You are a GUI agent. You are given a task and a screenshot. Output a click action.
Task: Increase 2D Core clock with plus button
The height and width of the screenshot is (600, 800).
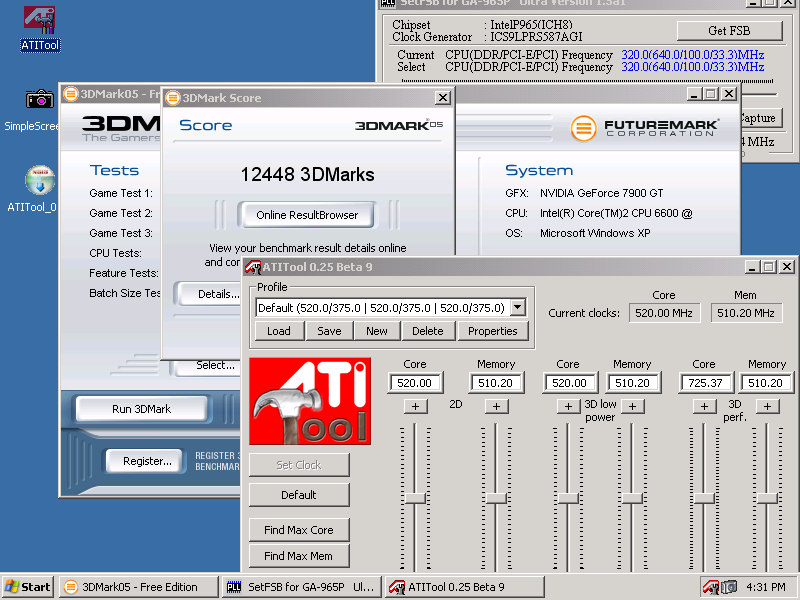tap(415, 406)
